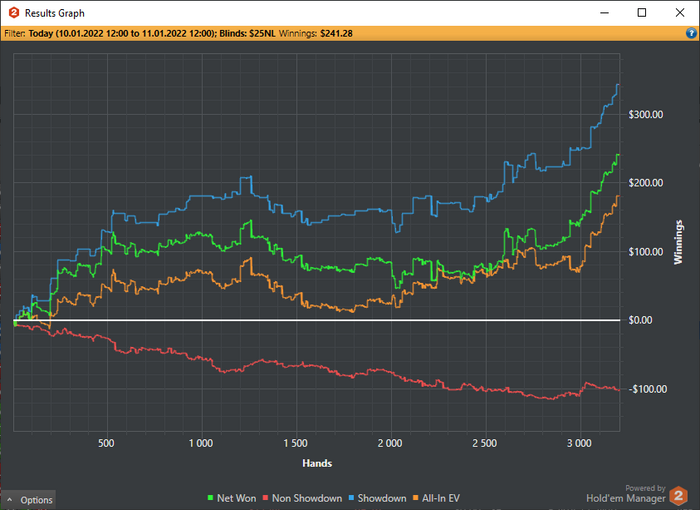The height and width of the screenshot is (510, 700).
Task: Click the $300.00 axis label
Action: click(646, 114)
